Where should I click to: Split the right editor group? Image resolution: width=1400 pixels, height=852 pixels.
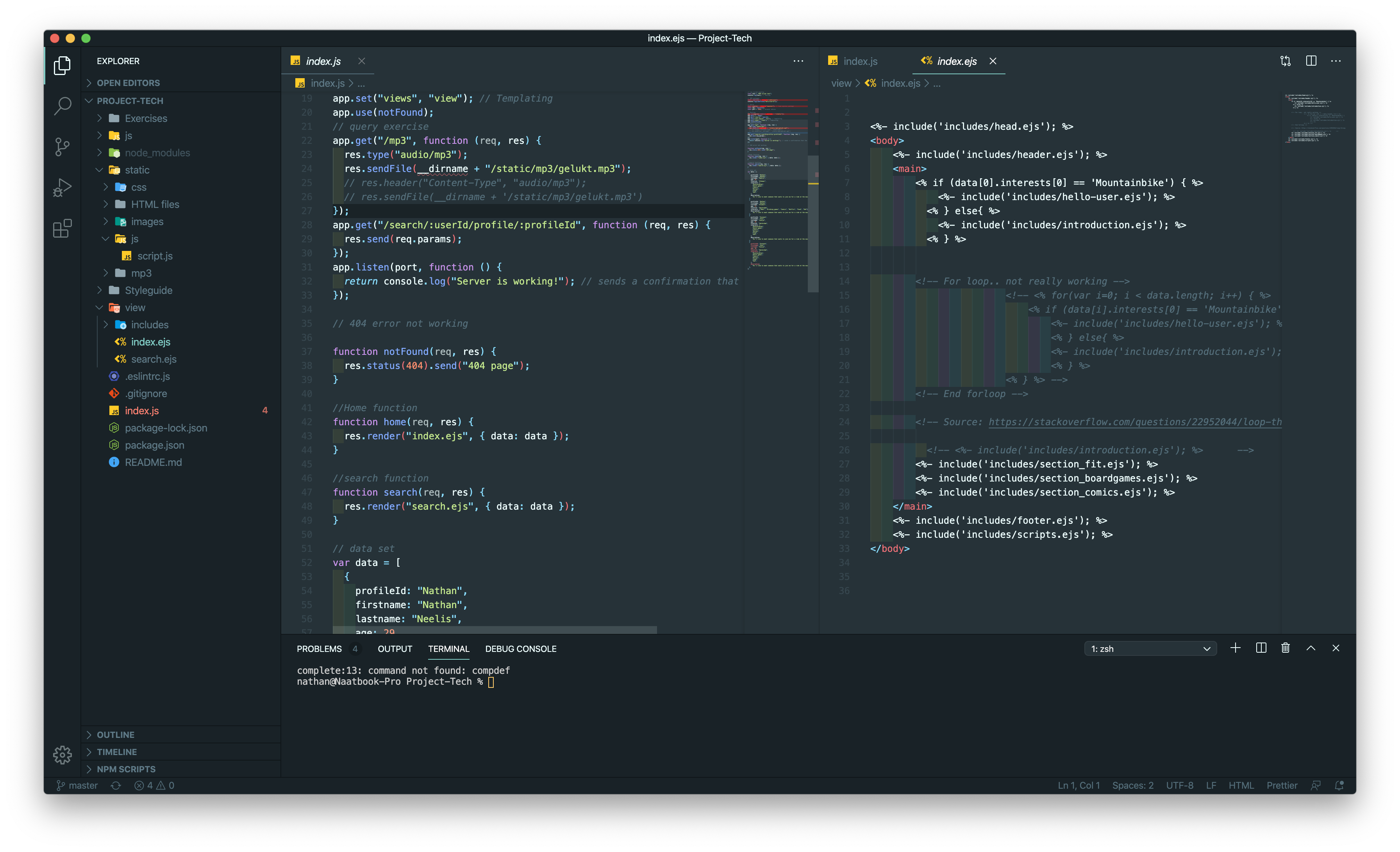(x=1311, y=61)
